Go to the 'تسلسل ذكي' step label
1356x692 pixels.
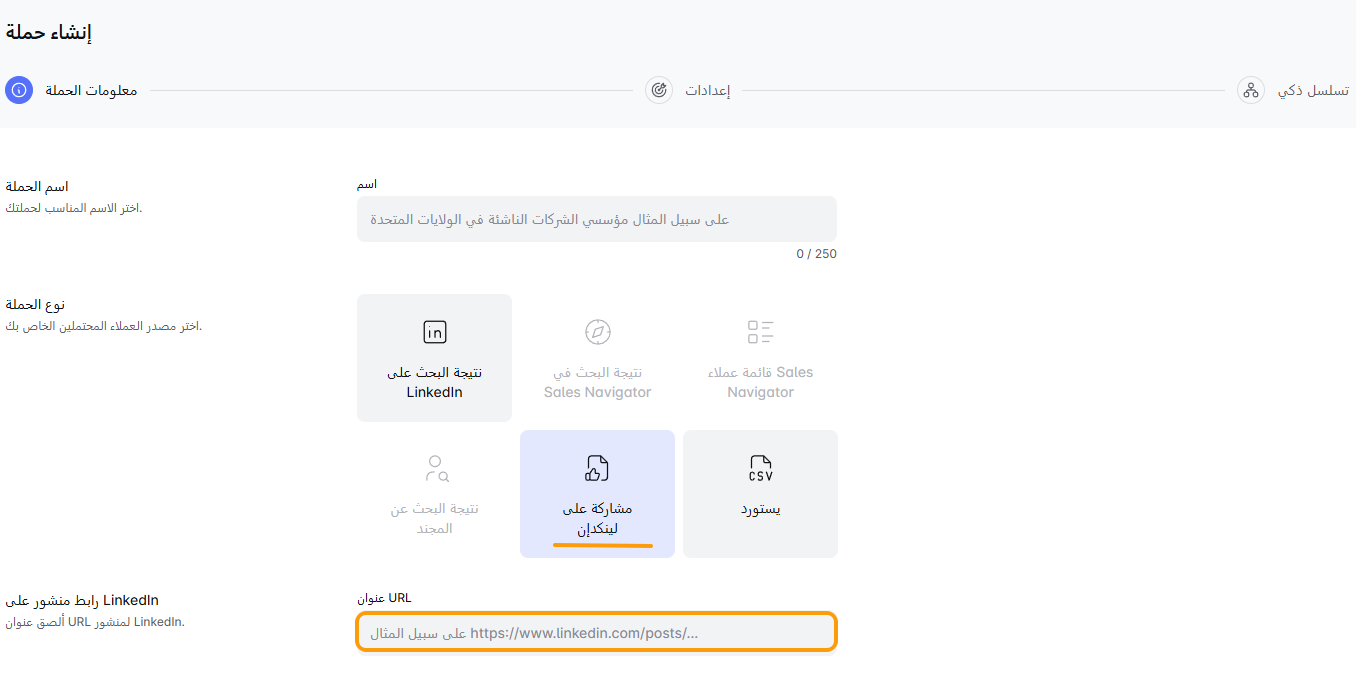[1313, 91]
